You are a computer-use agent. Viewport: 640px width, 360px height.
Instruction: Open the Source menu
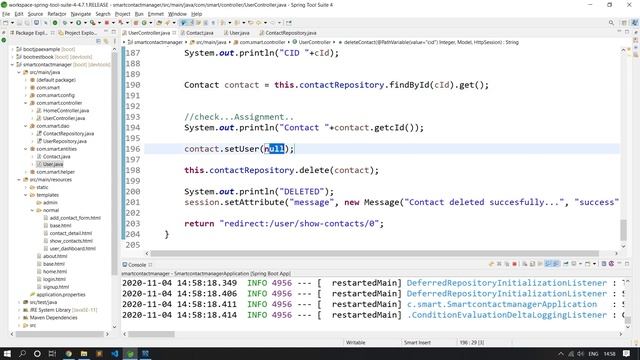click(35, 14)
